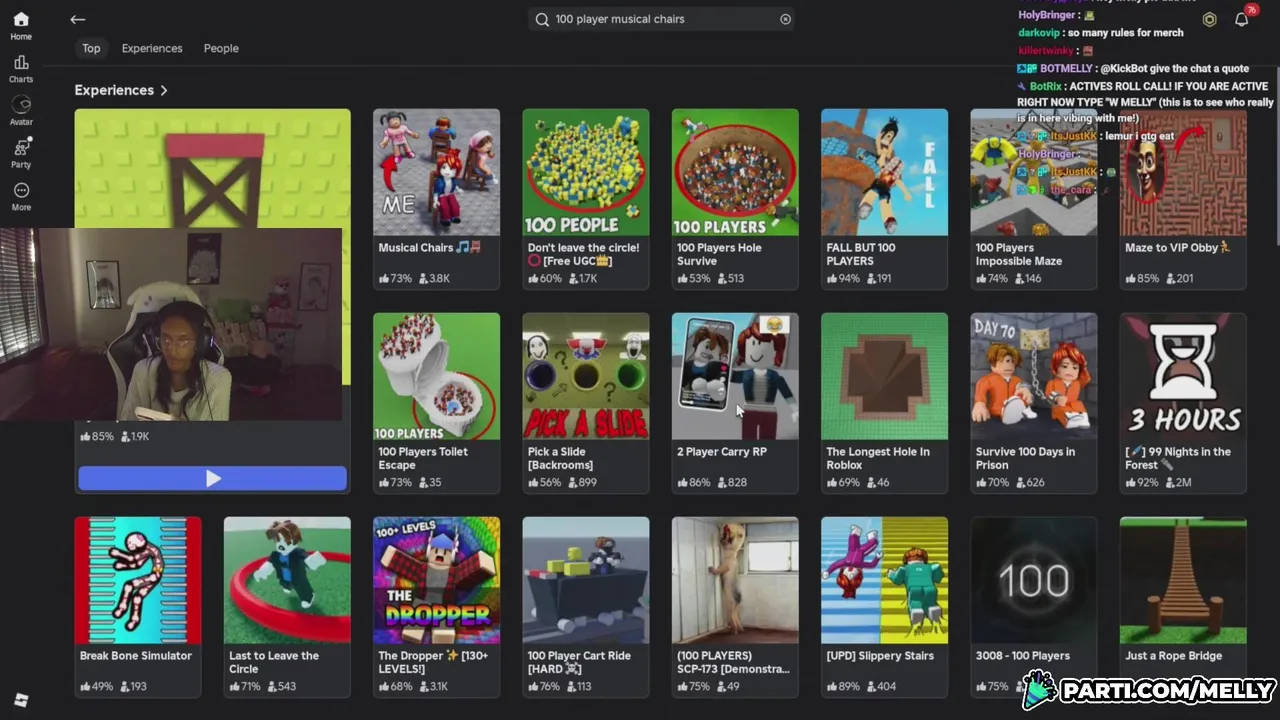Click the Survive 100 Days in Prison title
Viewport: 1280px width, 720px height.
point(1025,458)
